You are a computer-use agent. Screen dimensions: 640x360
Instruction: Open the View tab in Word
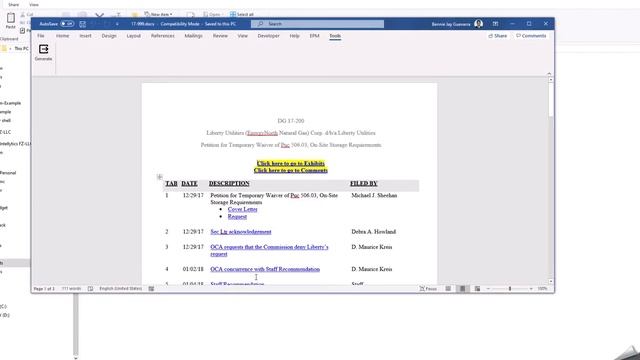[x=242, y=36]
